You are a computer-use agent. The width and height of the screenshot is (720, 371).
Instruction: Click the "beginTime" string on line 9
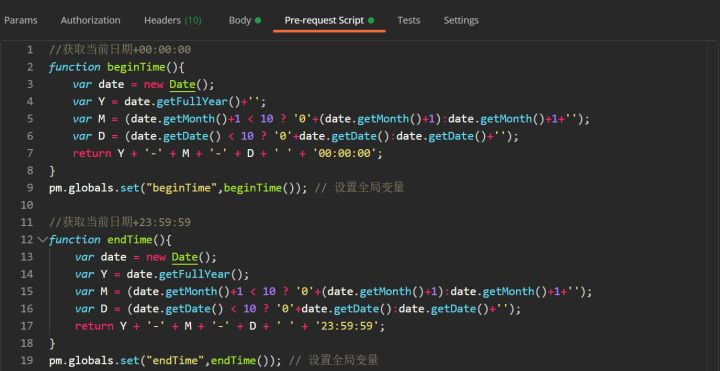pos(181,188)
